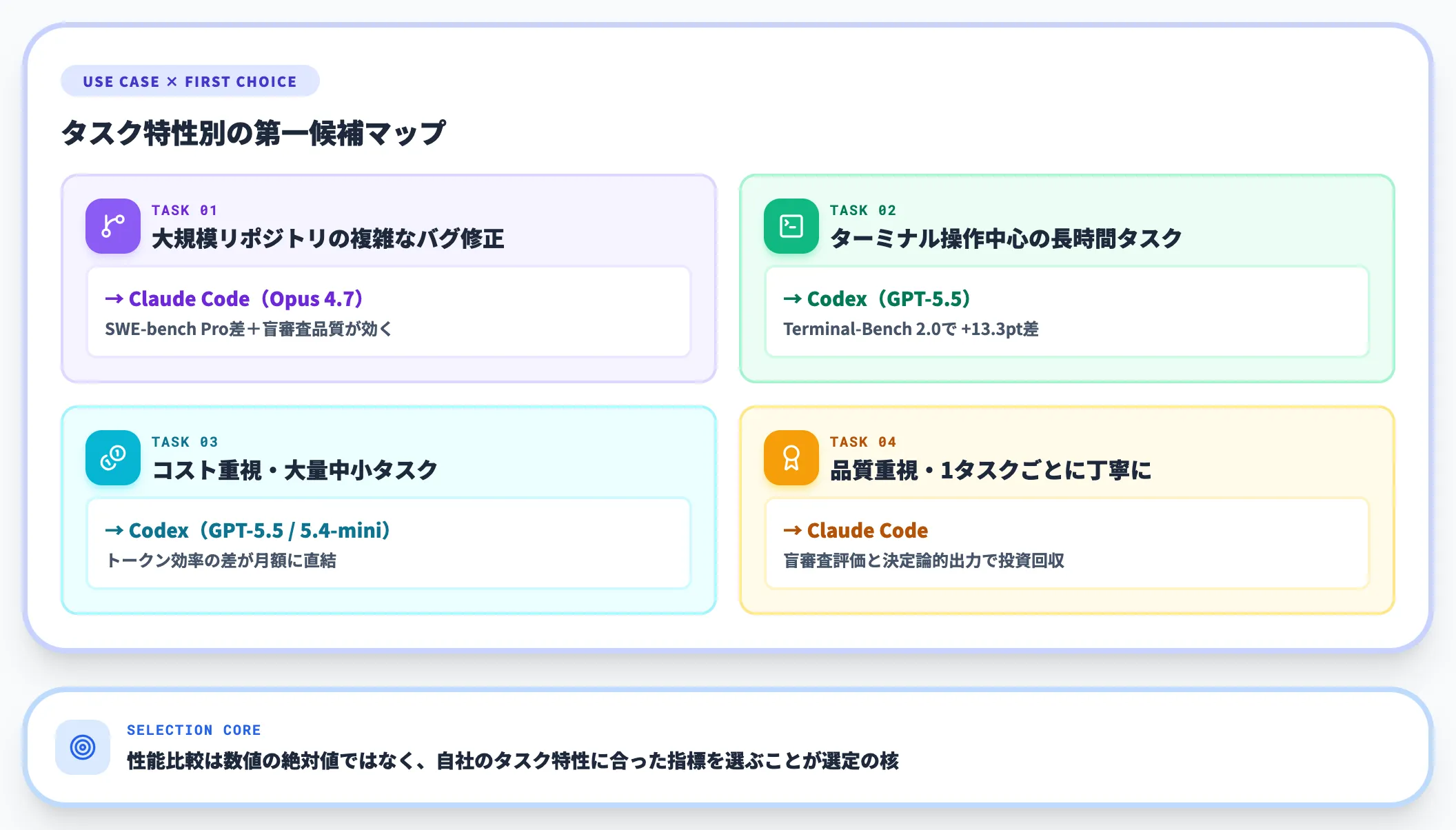
Task: Select the Codex (GPT-5.5 / 5.4-mini) recommendation
Action: 247,530
